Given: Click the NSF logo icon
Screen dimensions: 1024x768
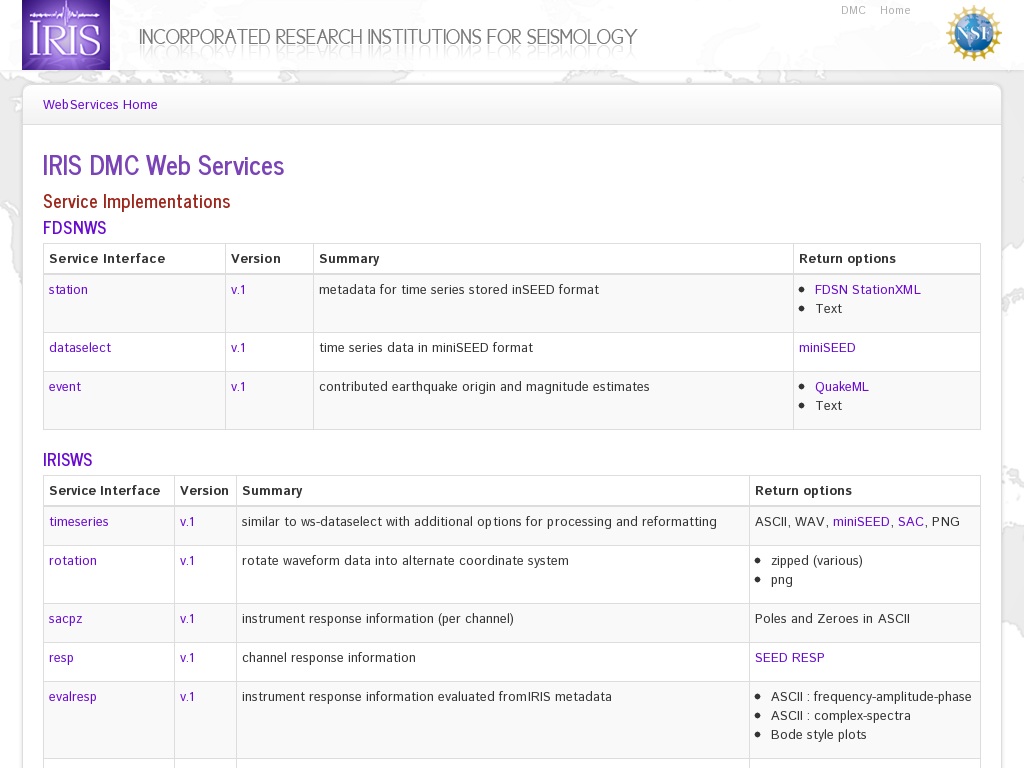Looking at the screenshot, I should coord(973,33).
